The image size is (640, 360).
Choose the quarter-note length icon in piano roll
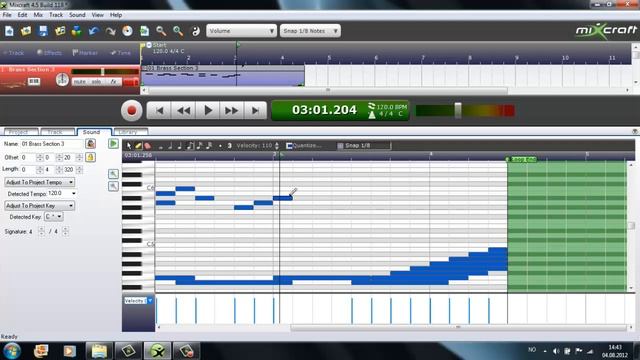click(180, 146)
